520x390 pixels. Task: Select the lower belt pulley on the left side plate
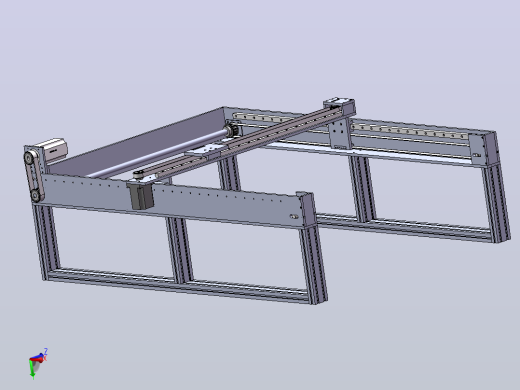tap(36, 195)
